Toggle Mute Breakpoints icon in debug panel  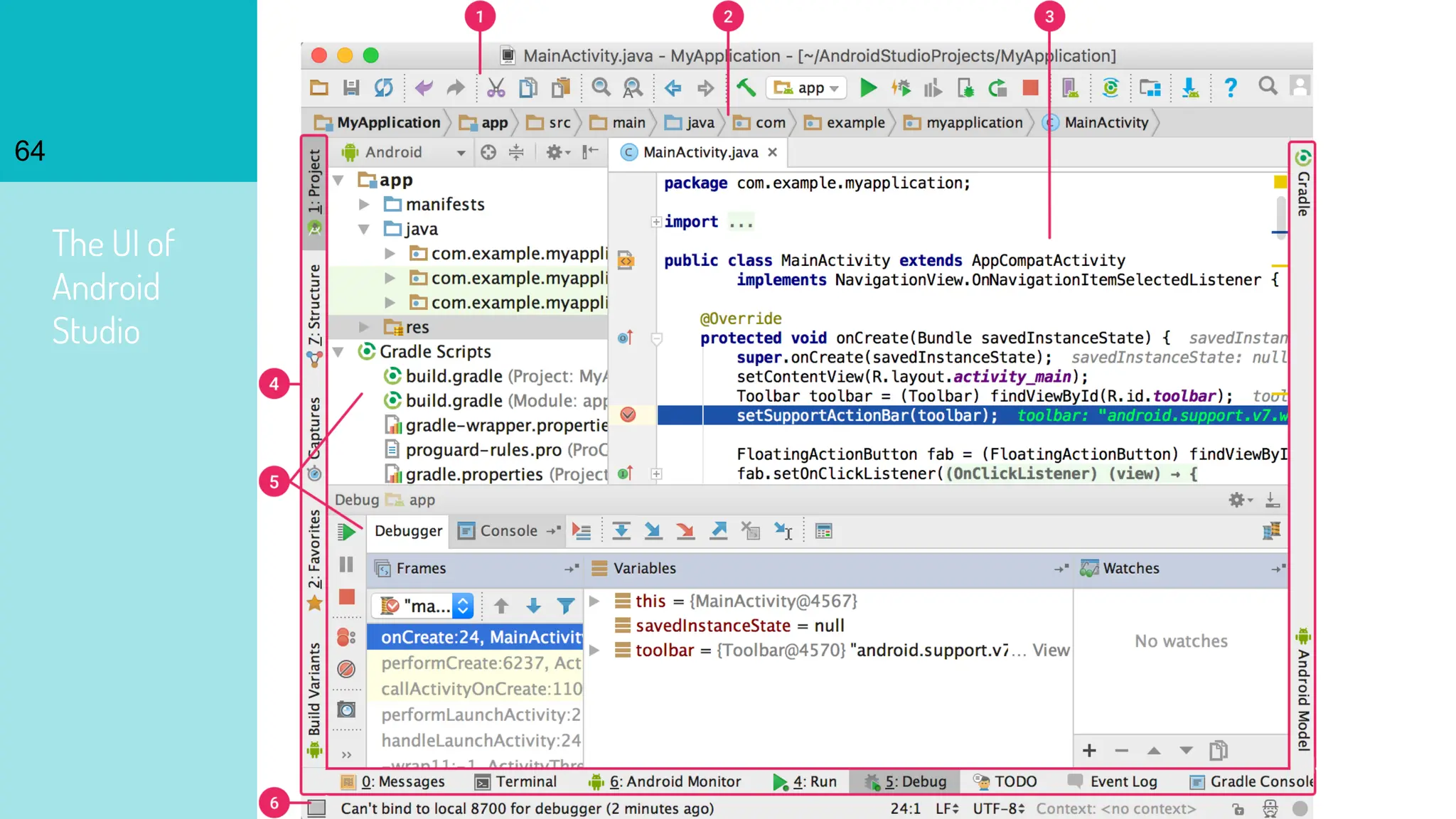(346, 669)
